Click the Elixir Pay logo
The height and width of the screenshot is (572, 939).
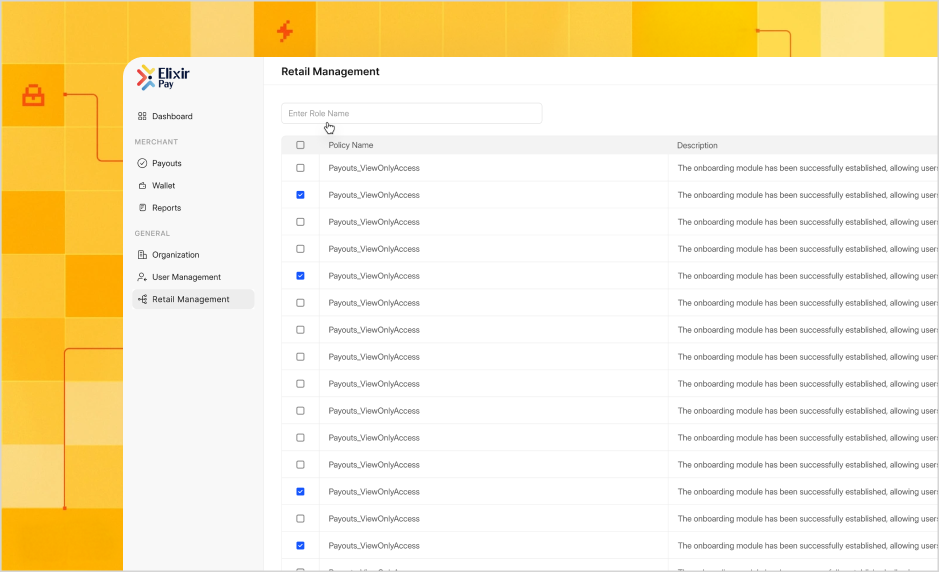coord(162,78)
